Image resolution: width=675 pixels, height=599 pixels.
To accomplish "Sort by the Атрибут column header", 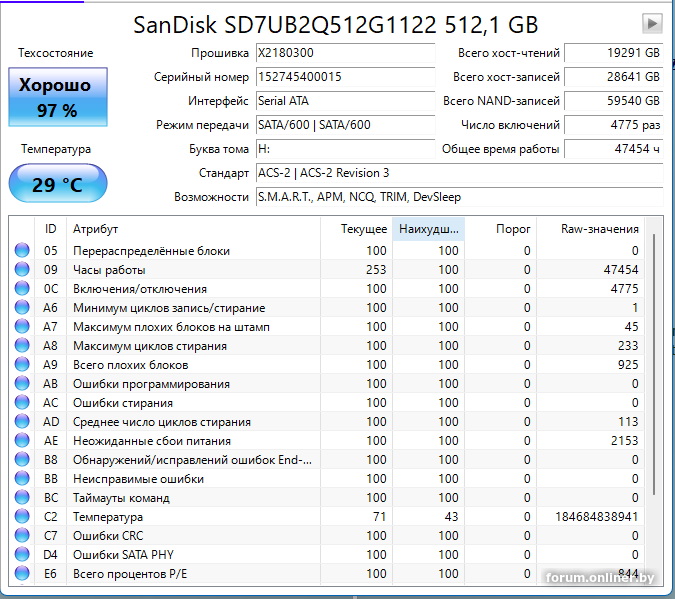I will 193,229.
